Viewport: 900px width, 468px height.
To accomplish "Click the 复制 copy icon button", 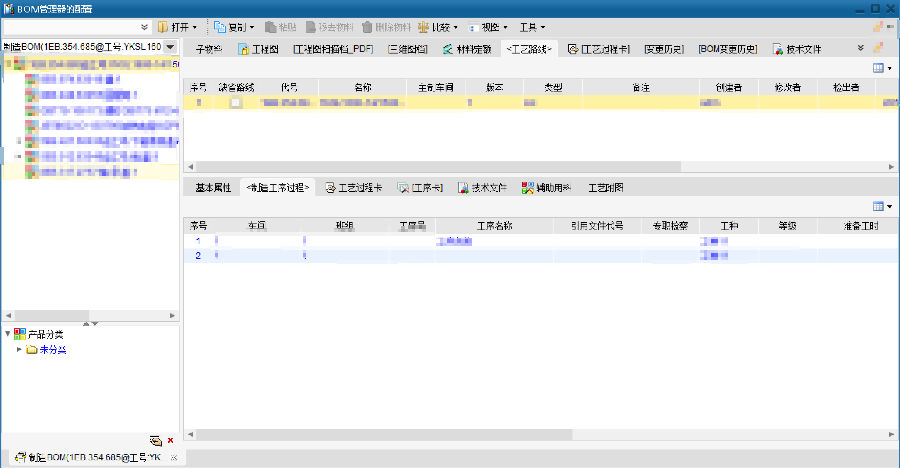I will point(220,27).
